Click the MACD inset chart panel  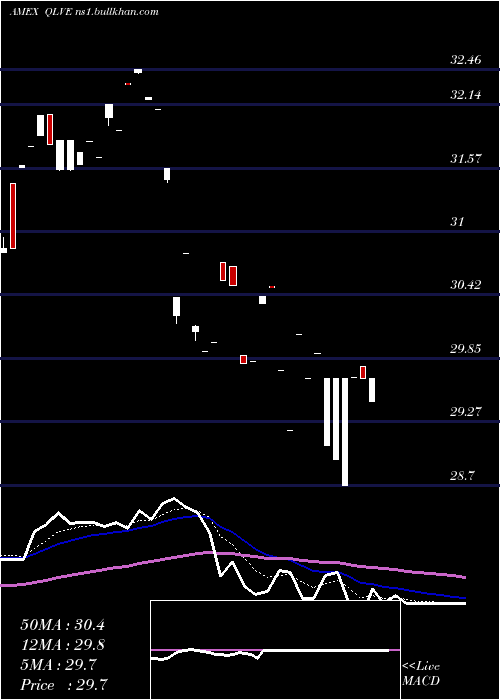(275, 650)
